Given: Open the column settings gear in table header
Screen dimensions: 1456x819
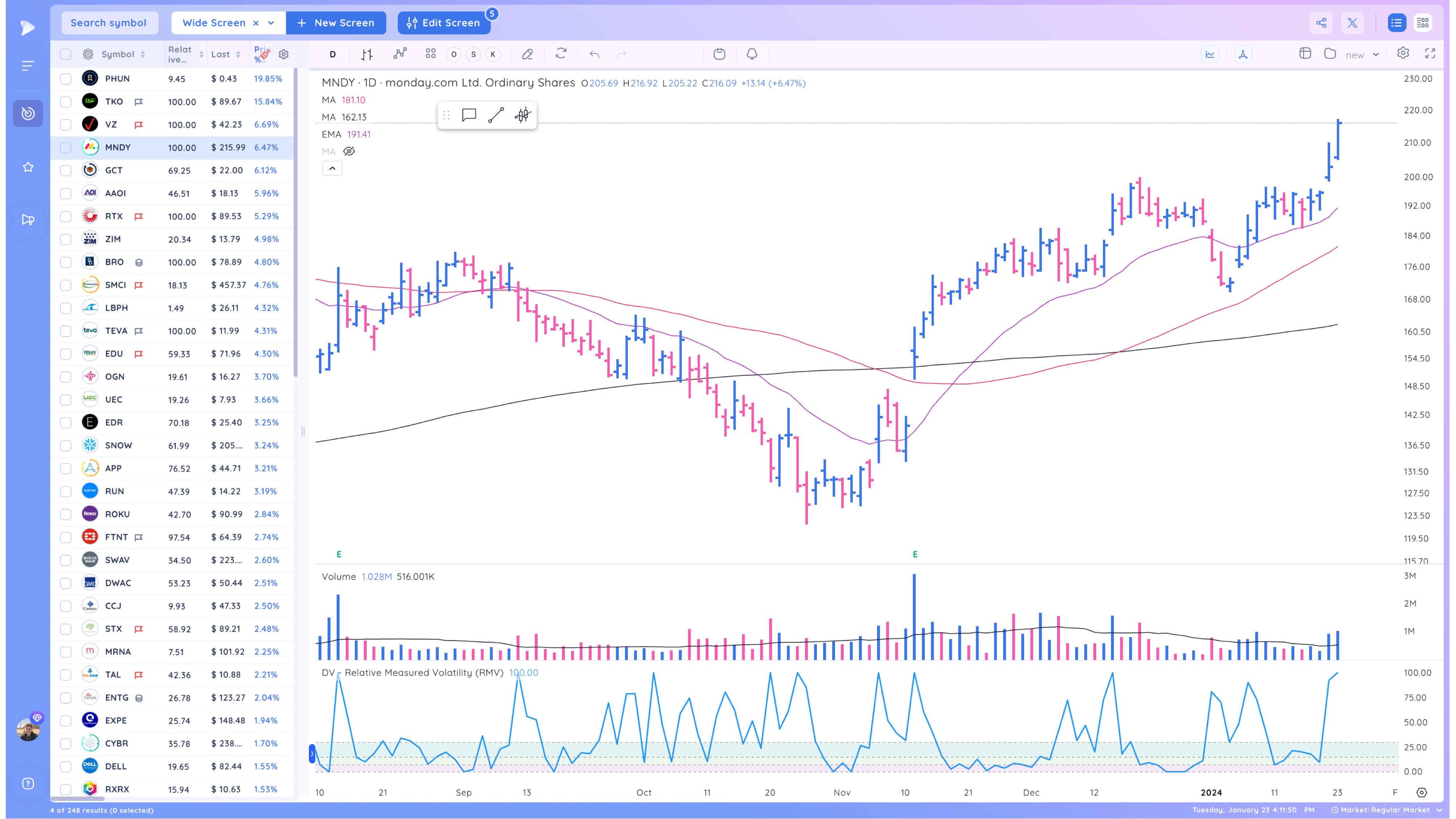Looking at the screenshot, I should coord(284,54).
